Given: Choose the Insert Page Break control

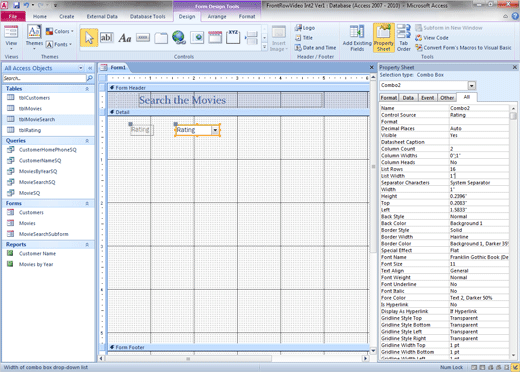Looking at the screenshot, I should coord(251,38).
